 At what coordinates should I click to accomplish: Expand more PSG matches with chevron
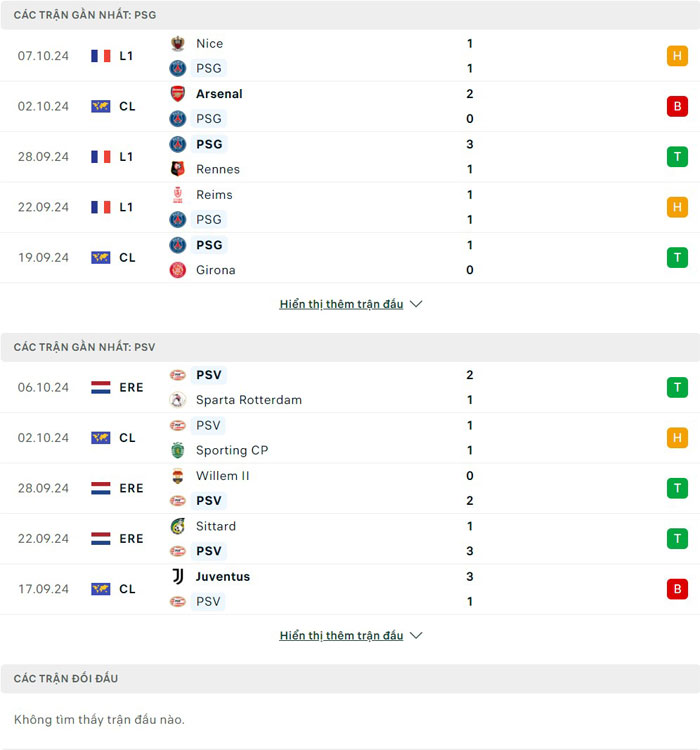click(x=416, y=304)
